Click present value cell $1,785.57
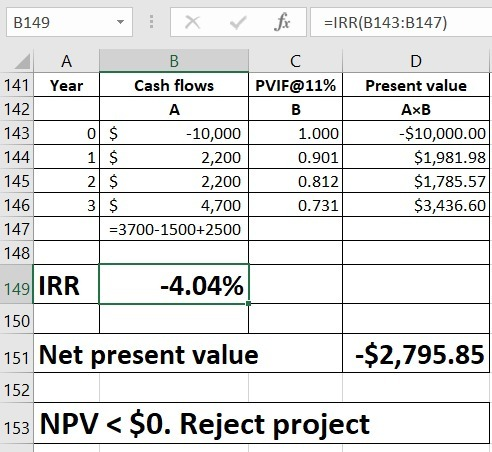The width and height of the screenshot is (492, 452). click(x=416, y=181)
